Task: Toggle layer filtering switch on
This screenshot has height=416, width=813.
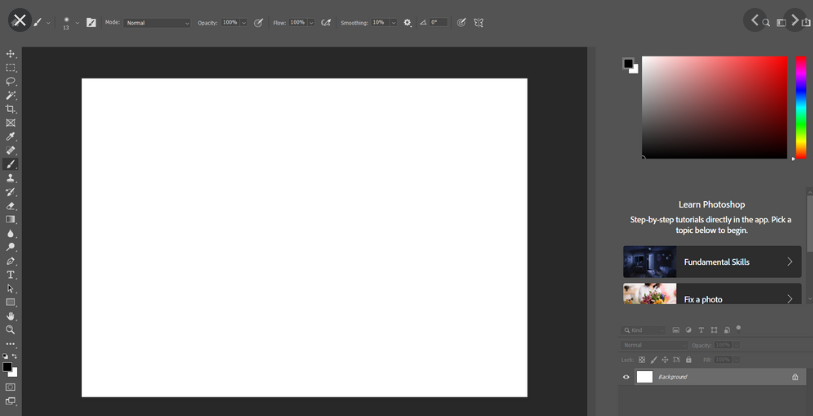Action: click(x=738, y=328)
